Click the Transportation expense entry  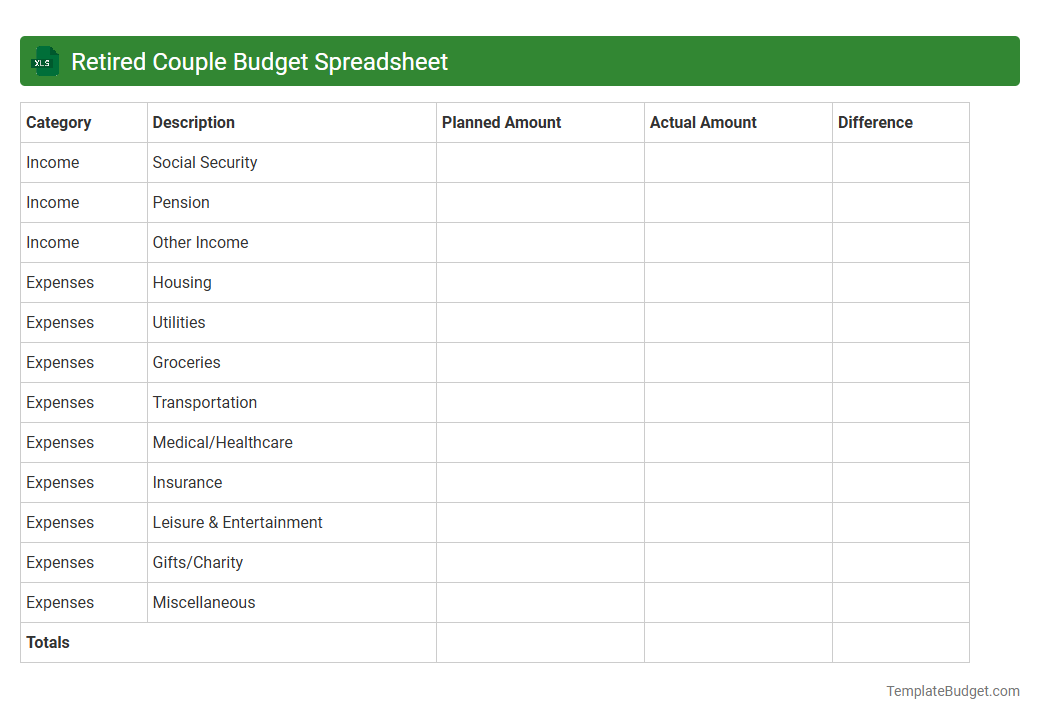[205, 402]
